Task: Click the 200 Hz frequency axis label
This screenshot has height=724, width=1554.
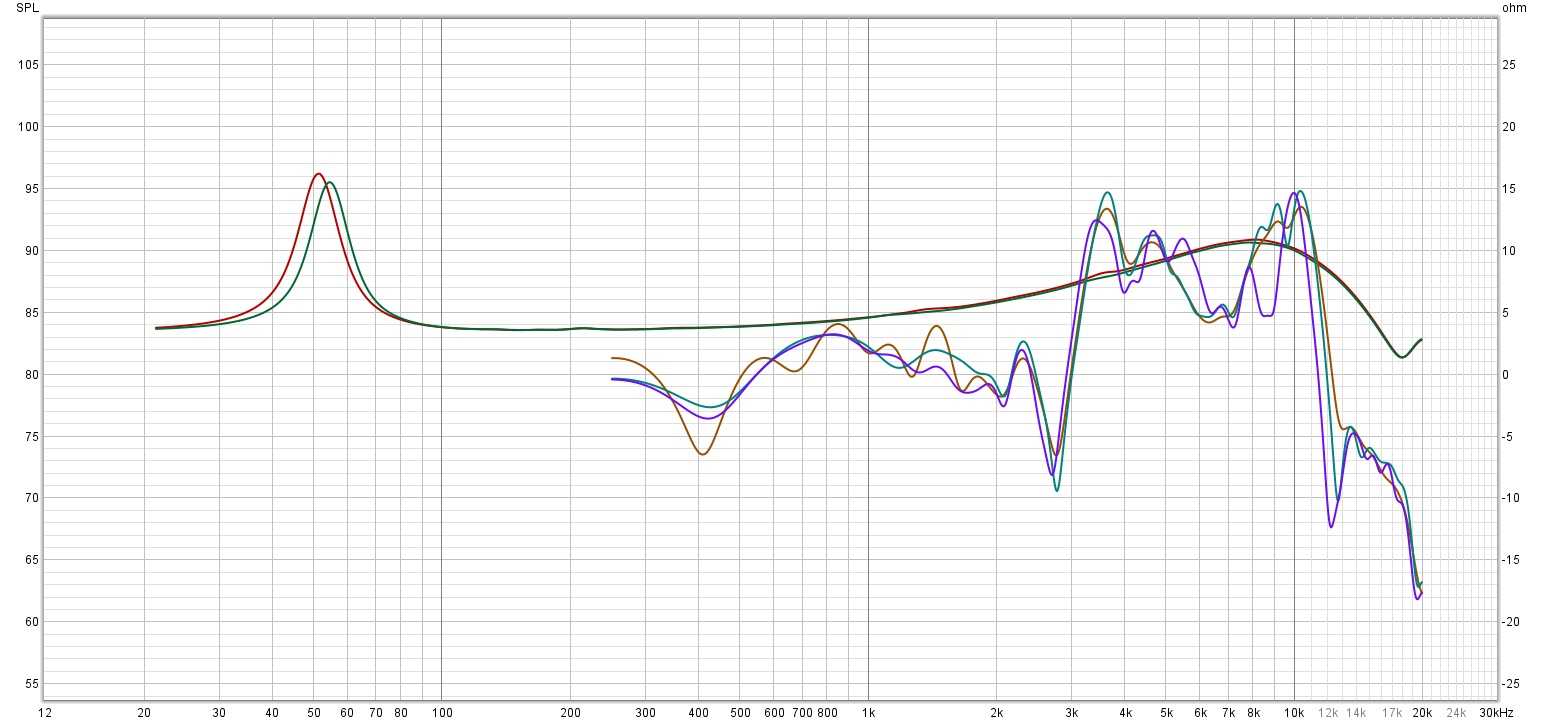Action: pyautogui.click(x=570, y=713)
